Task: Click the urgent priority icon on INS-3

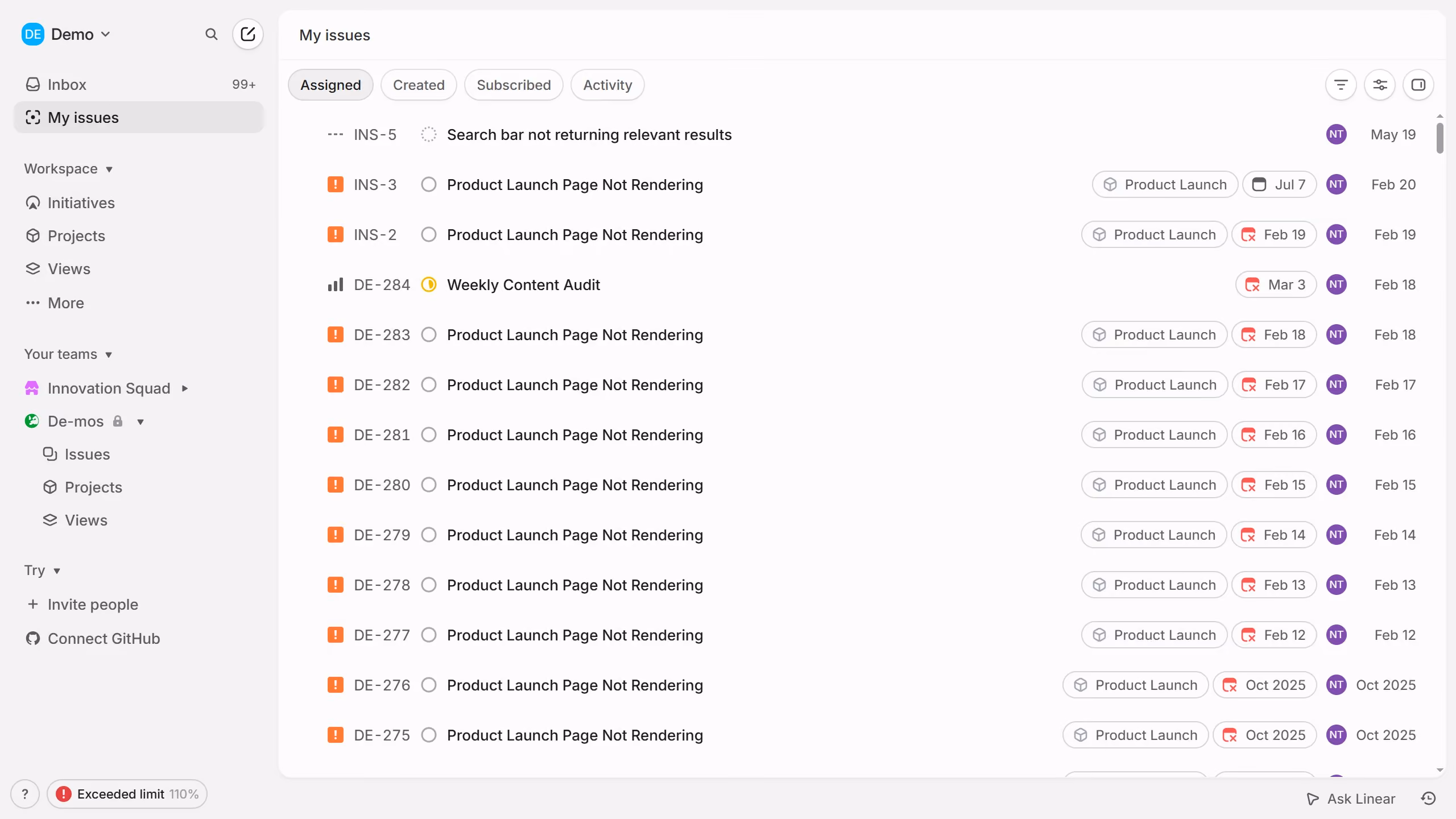Action: pos(336,184)
